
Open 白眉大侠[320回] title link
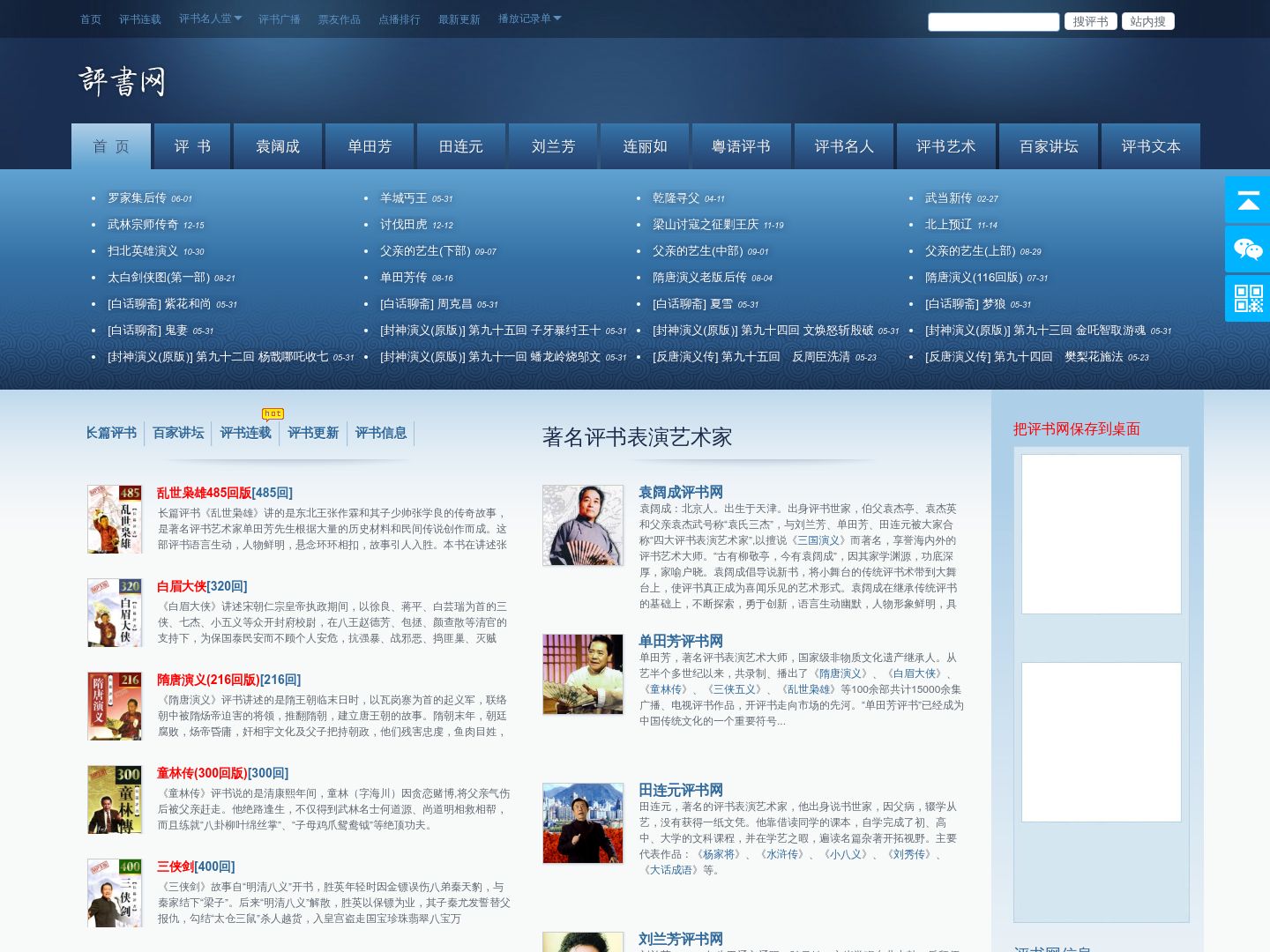tap(202, 586)
